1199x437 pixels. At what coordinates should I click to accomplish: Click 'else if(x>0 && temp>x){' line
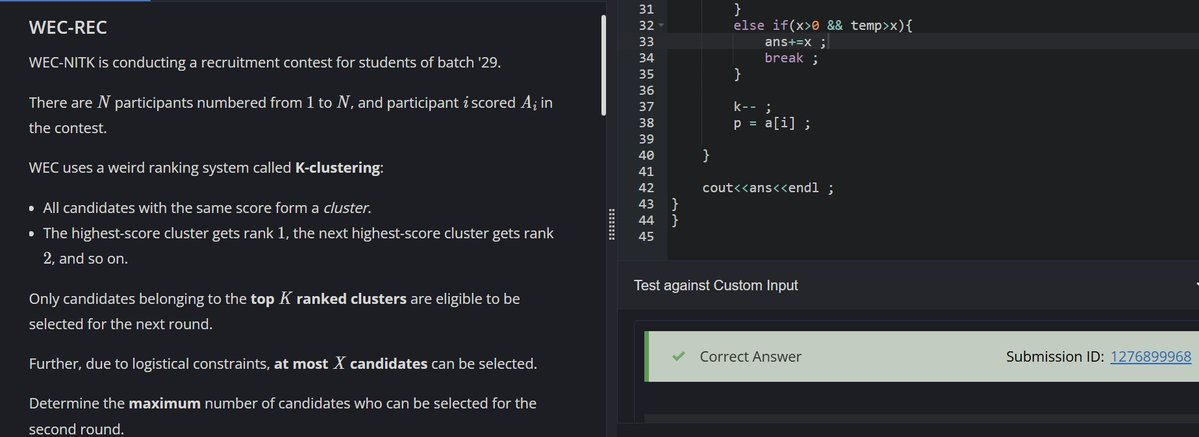[823, 26]
